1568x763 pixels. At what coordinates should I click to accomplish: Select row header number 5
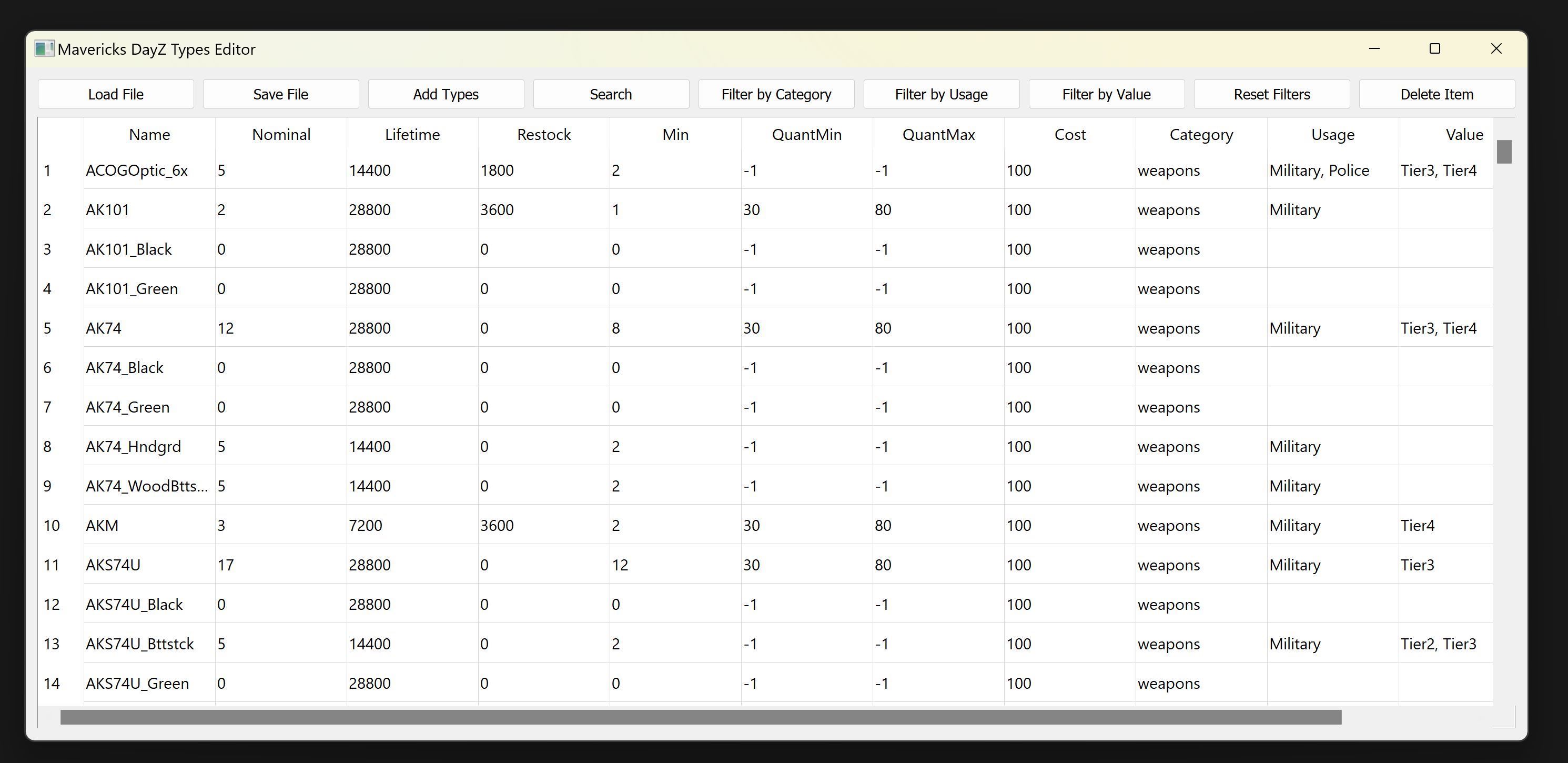pos(61,328)
